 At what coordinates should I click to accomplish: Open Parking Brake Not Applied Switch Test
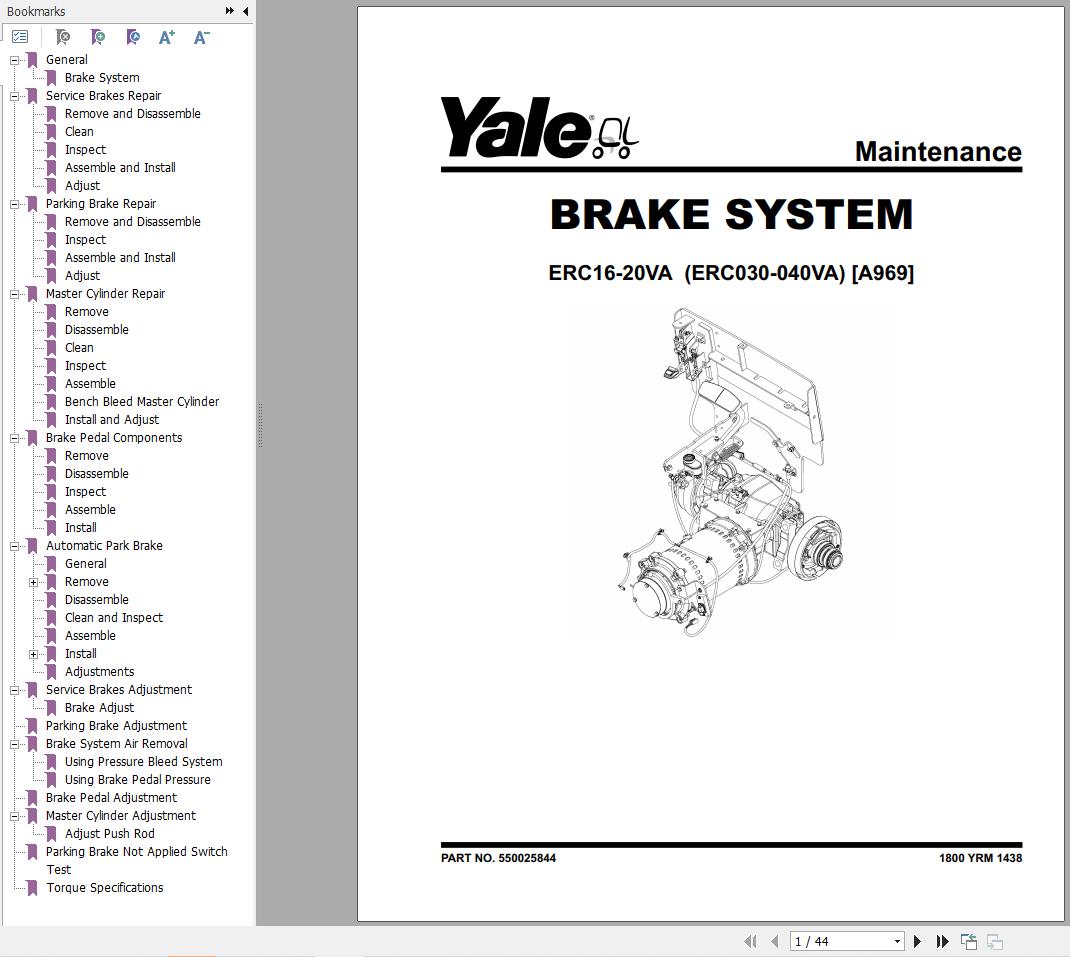(x=136, y=860)
